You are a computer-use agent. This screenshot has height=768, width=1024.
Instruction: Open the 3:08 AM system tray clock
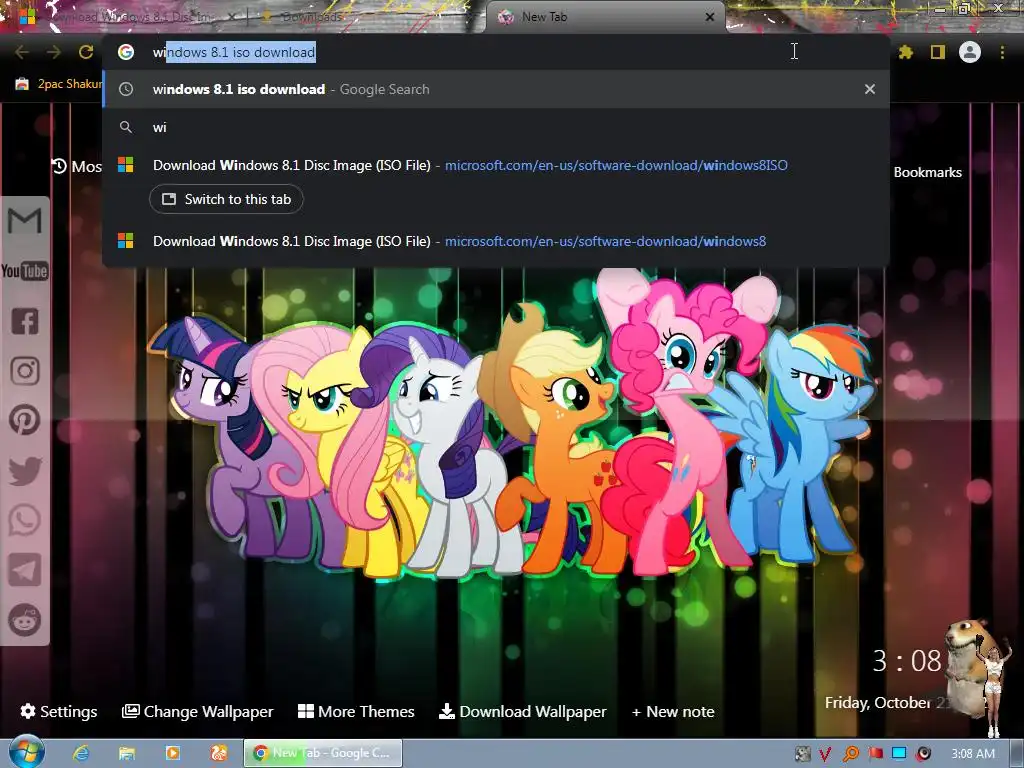pyautogui.click(x=973, y=754)
